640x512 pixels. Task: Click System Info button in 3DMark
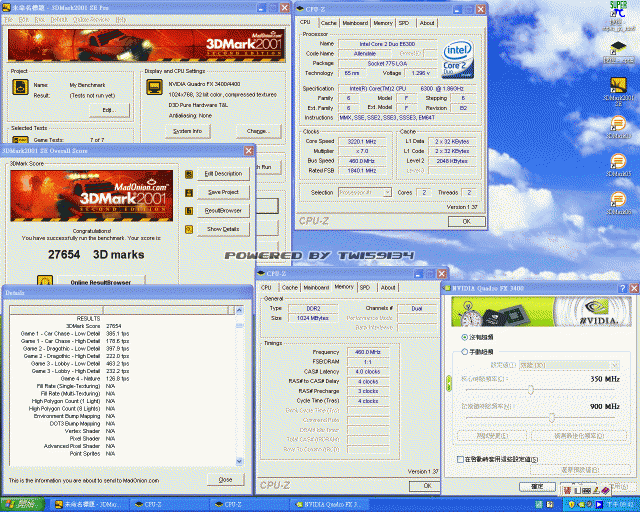point(188,131)
